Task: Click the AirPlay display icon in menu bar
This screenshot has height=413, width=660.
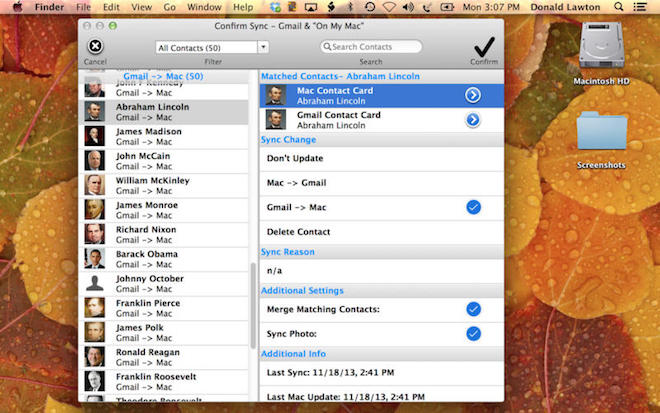Action: coord(311,7)
